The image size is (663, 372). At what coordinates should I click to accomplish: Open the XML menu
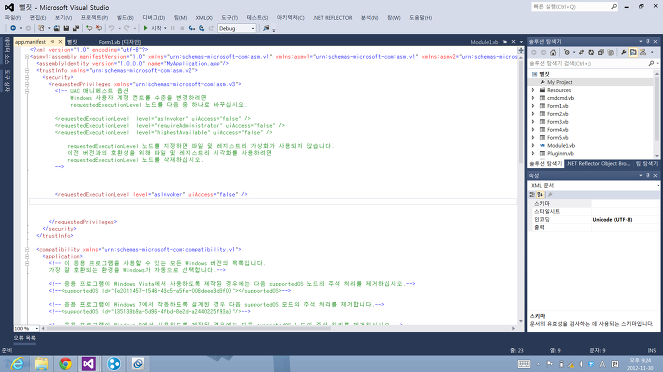[x=204, y=18]
